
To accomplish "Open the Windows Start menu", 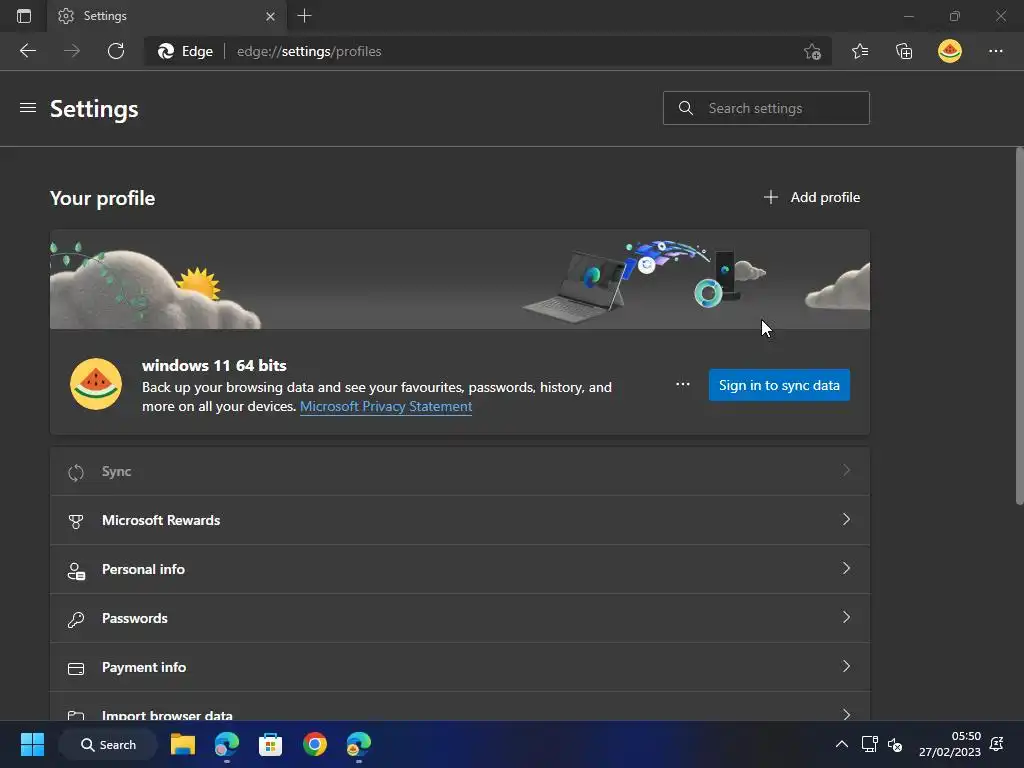I will 32,744.
